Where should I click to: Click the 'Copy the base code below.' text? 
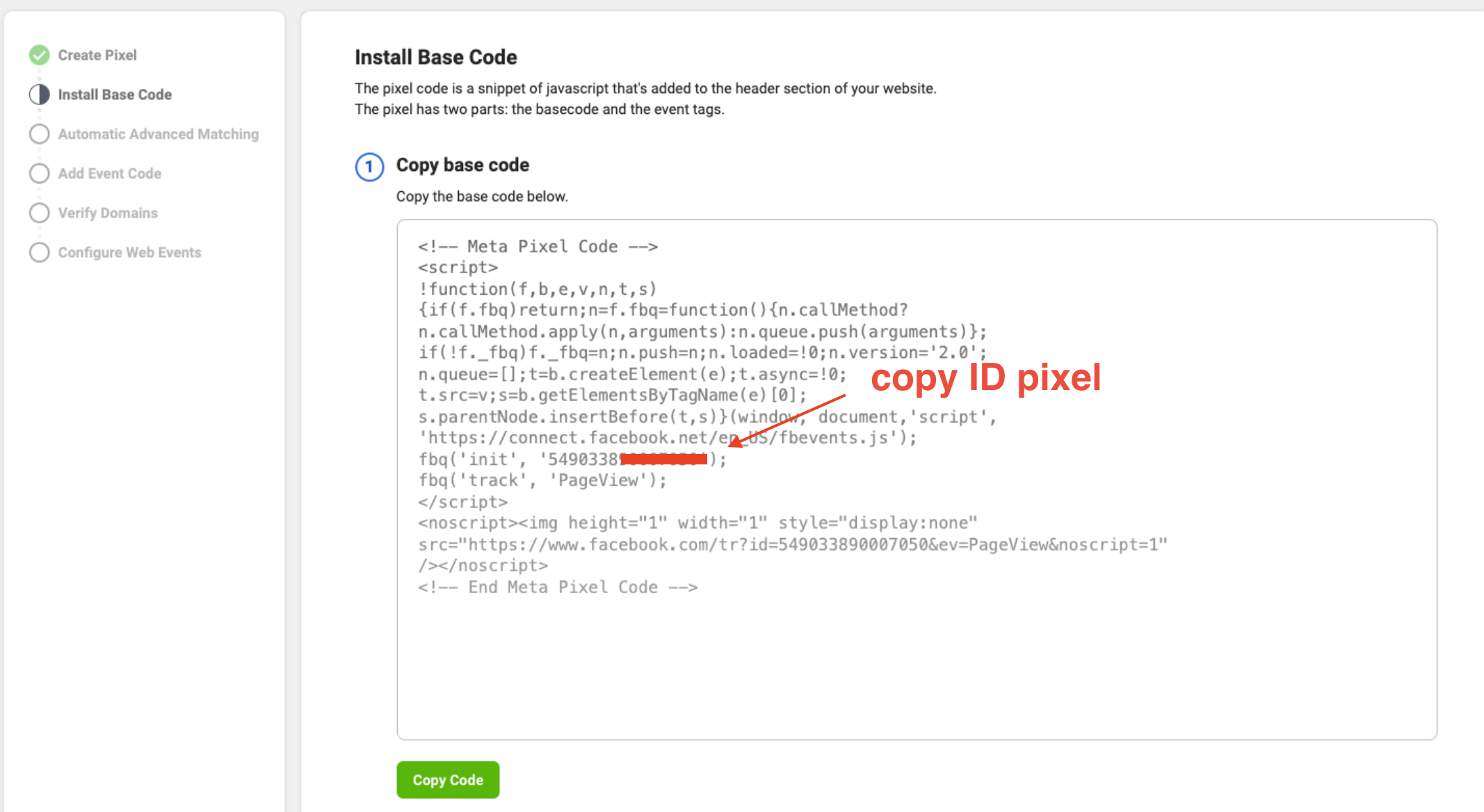482,197
